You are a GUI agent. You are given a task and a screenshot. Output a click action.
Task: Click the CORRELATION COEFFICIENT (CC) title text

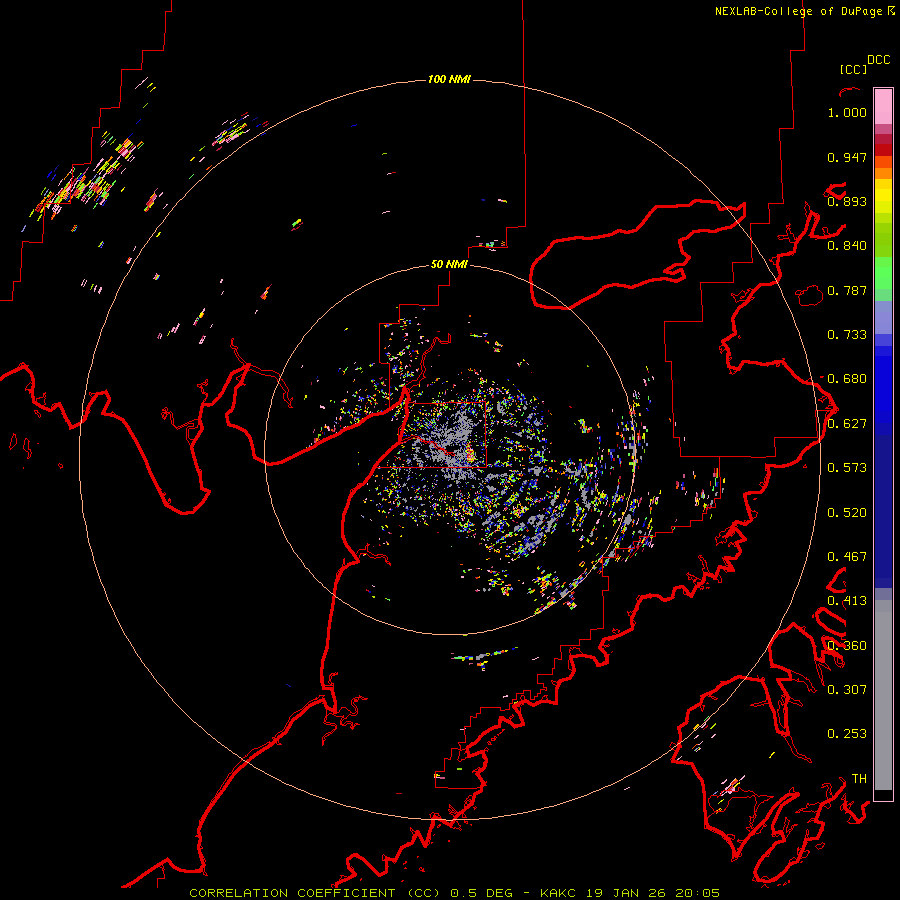[315, 893]
